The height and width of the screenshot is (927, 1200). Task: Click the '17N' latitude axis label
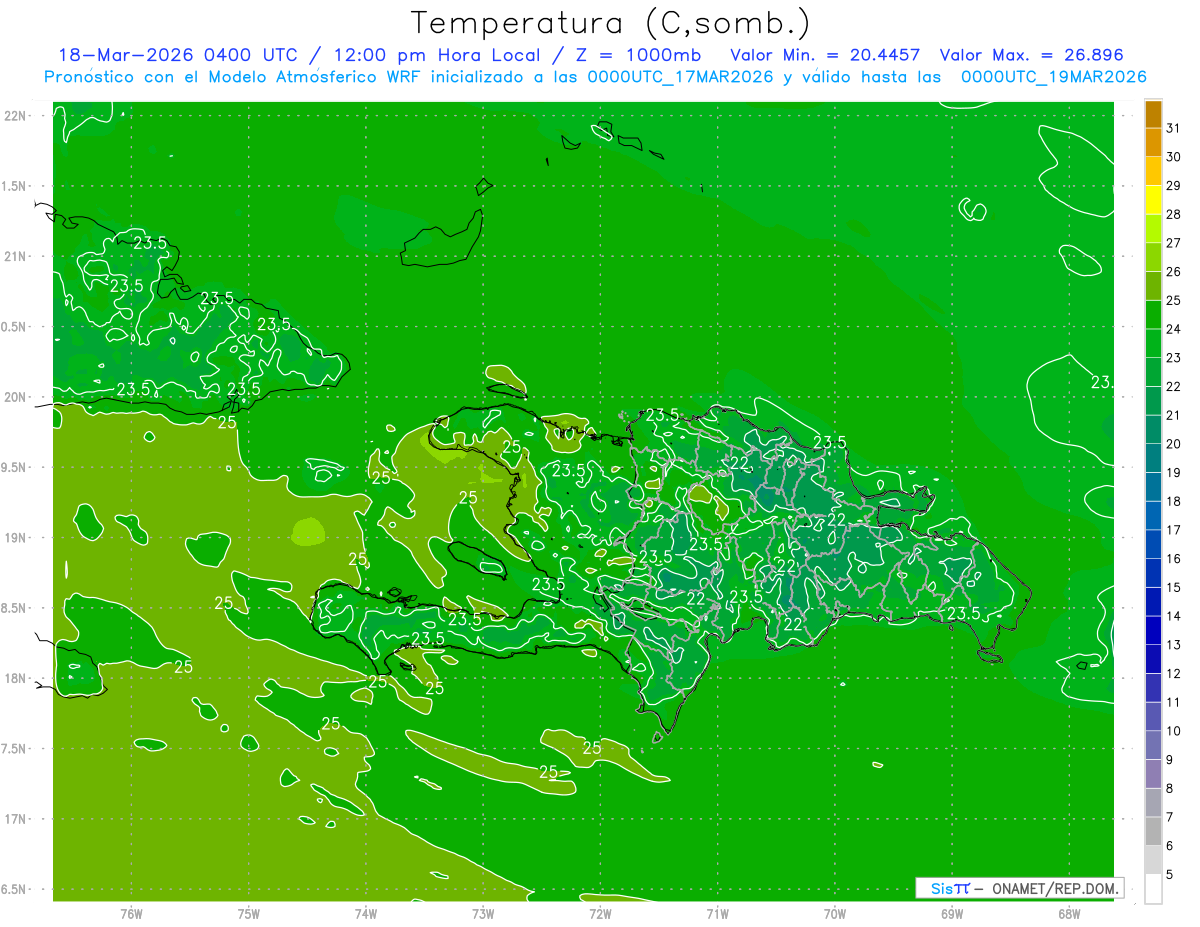coord(17,819)
